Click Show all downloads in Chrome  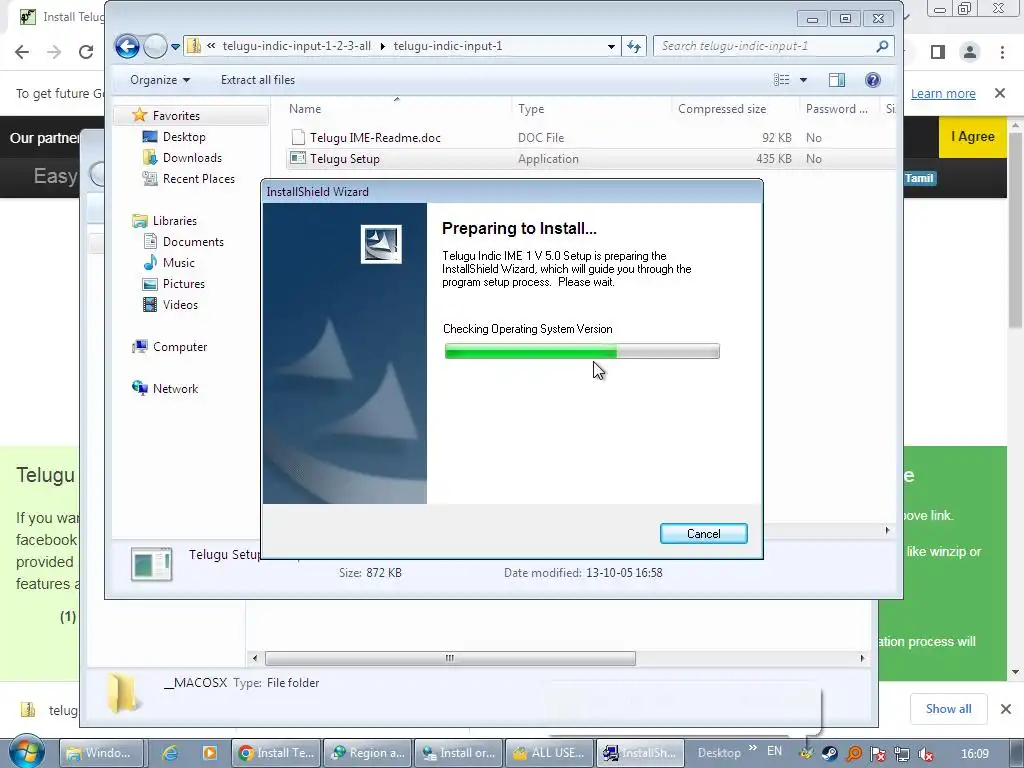[948, 709]
